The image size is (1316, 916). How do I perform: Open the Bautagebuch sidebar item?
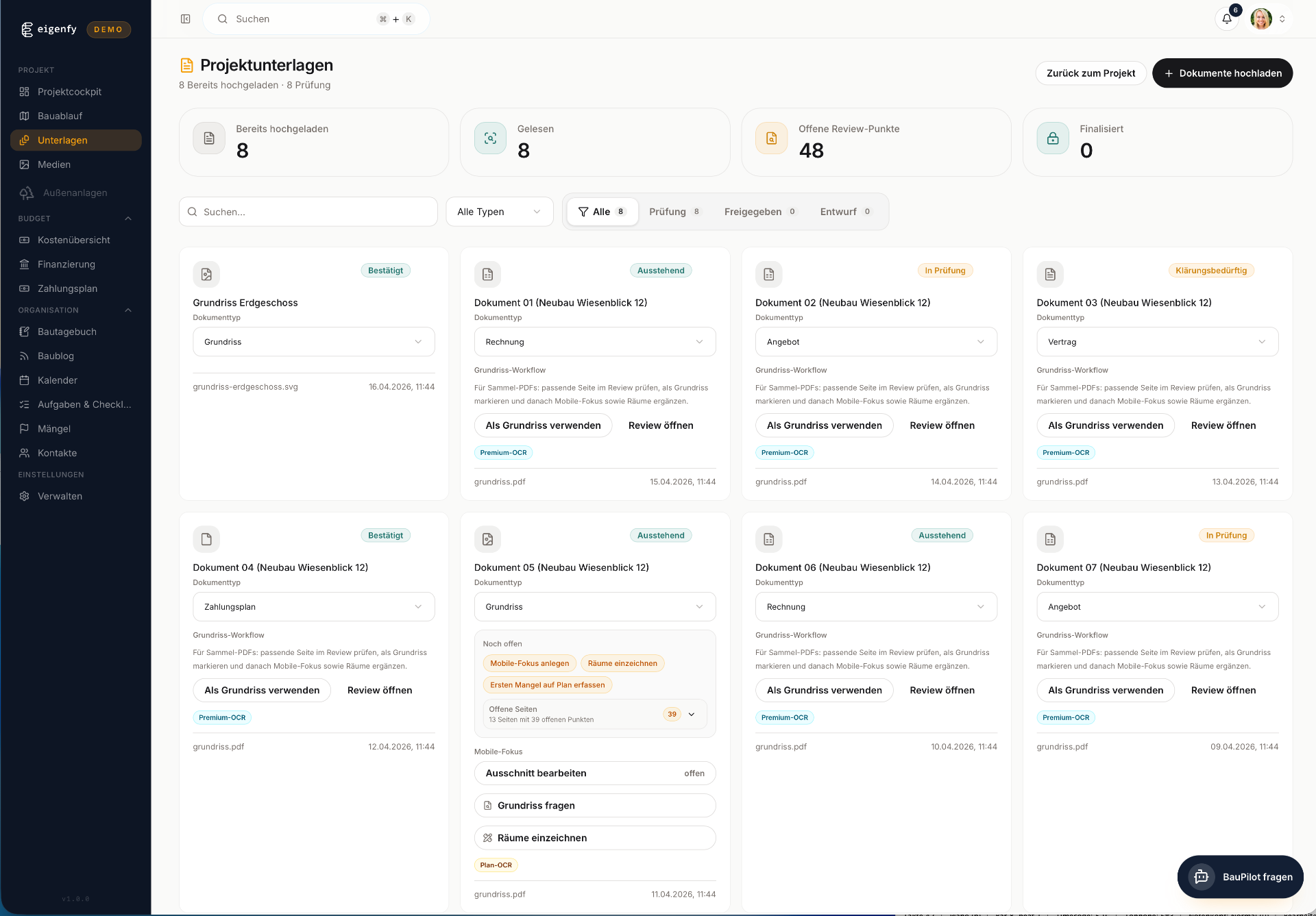66,332
